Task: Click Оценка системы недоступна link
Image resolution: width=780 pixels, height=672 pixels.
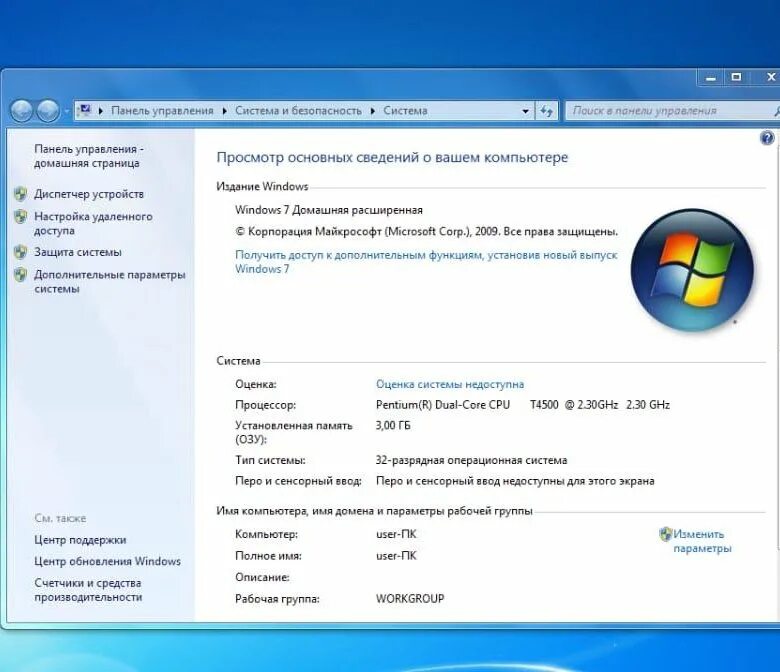Action: (x=450, y=384)
